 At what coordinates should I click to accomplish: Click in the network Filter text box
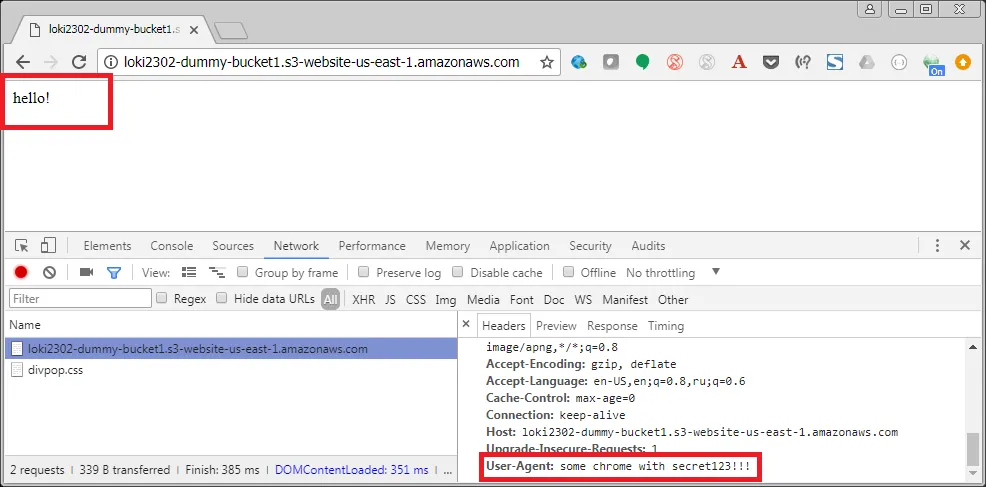(x=80, y=298)
